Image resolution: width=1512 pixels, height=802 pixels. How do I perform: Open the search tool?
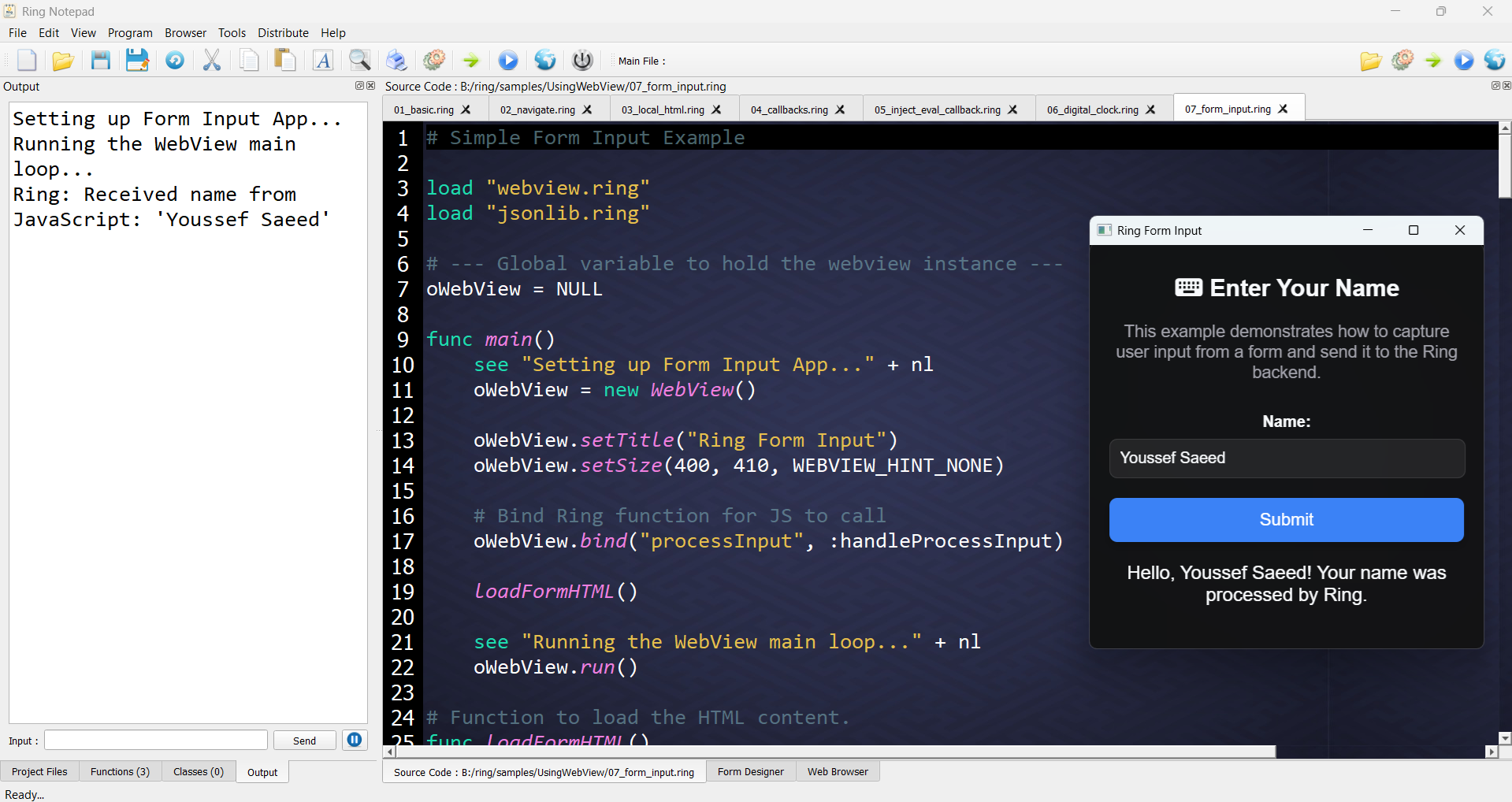tap(359, 60)
